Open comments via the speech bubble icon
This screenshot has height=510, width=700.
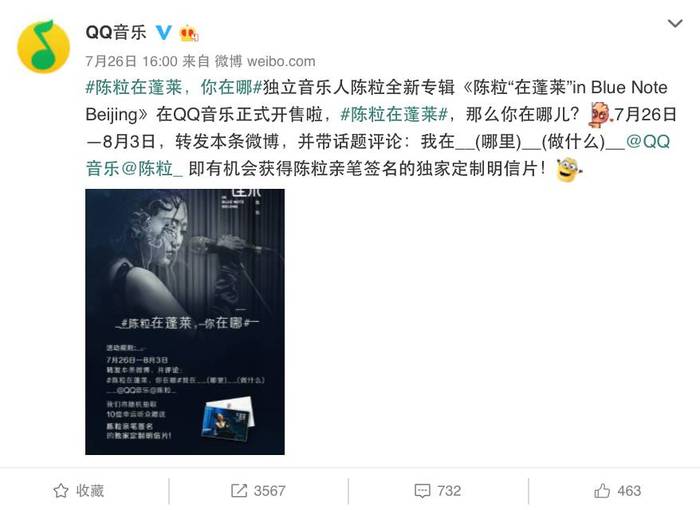pyautogui.click(x=422, y=491)
